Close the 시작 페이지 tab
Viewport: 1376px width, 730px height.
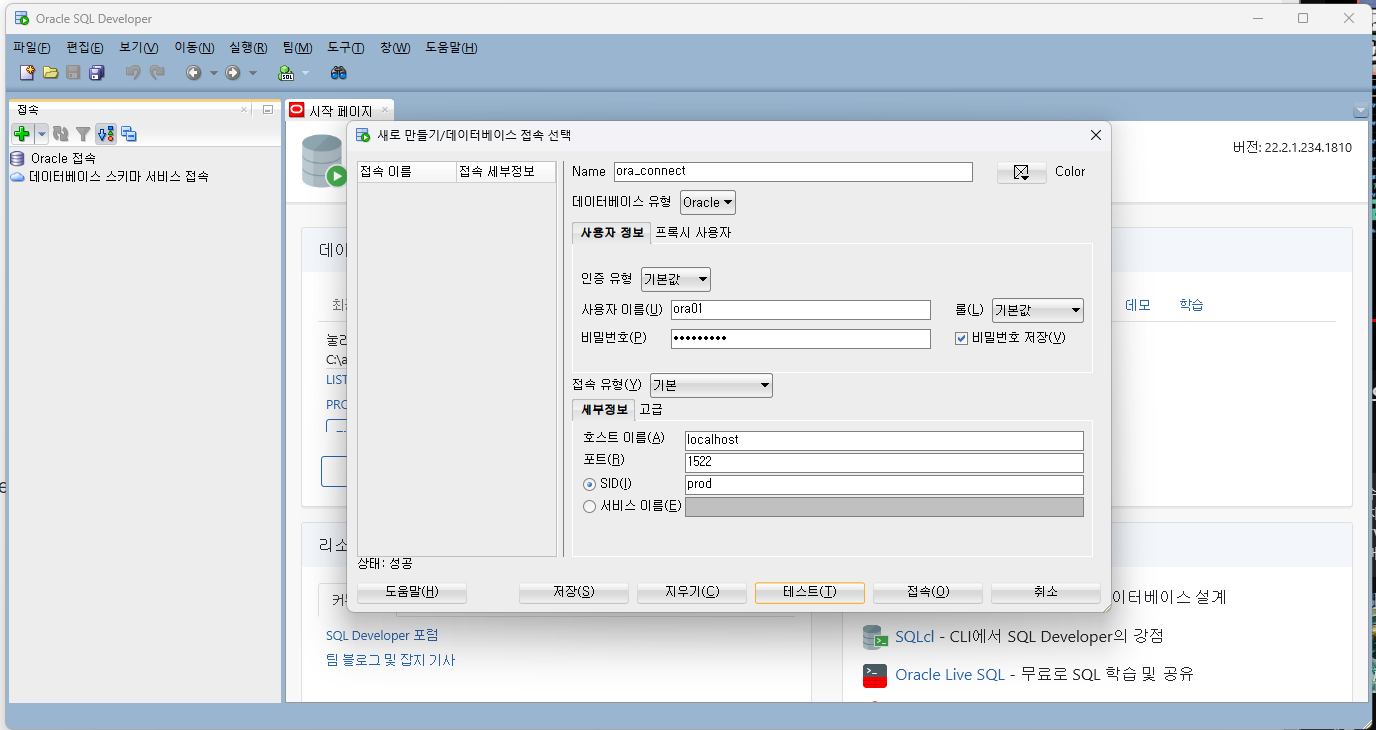385,110
